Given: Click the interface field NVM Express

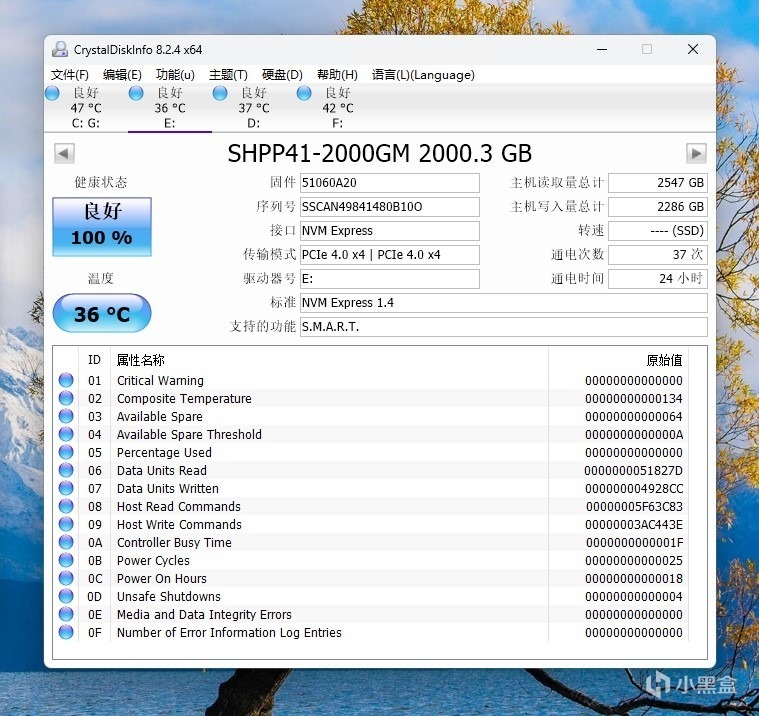Looking at the screenshot, I should pos(390,230).
